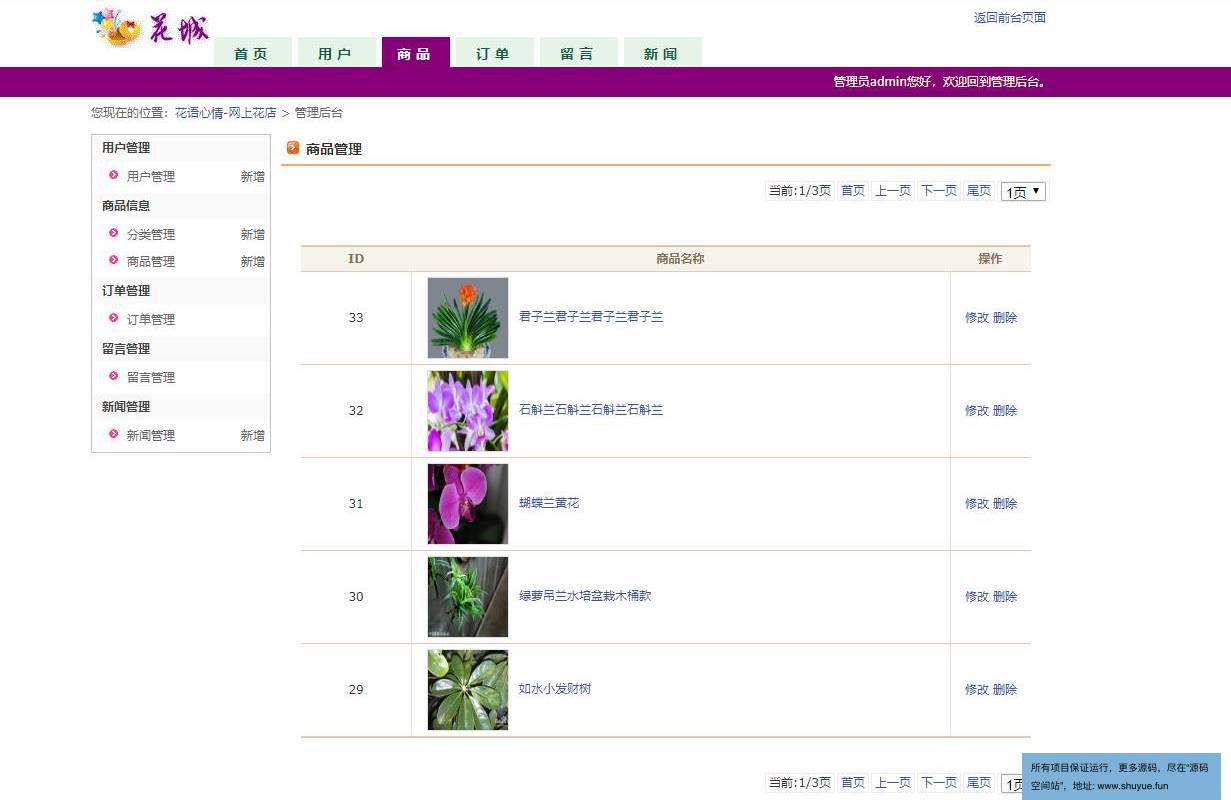Screen dimensions: 1231x800
Task: Open product name 如水小发财树
Action: pos(555,689)
